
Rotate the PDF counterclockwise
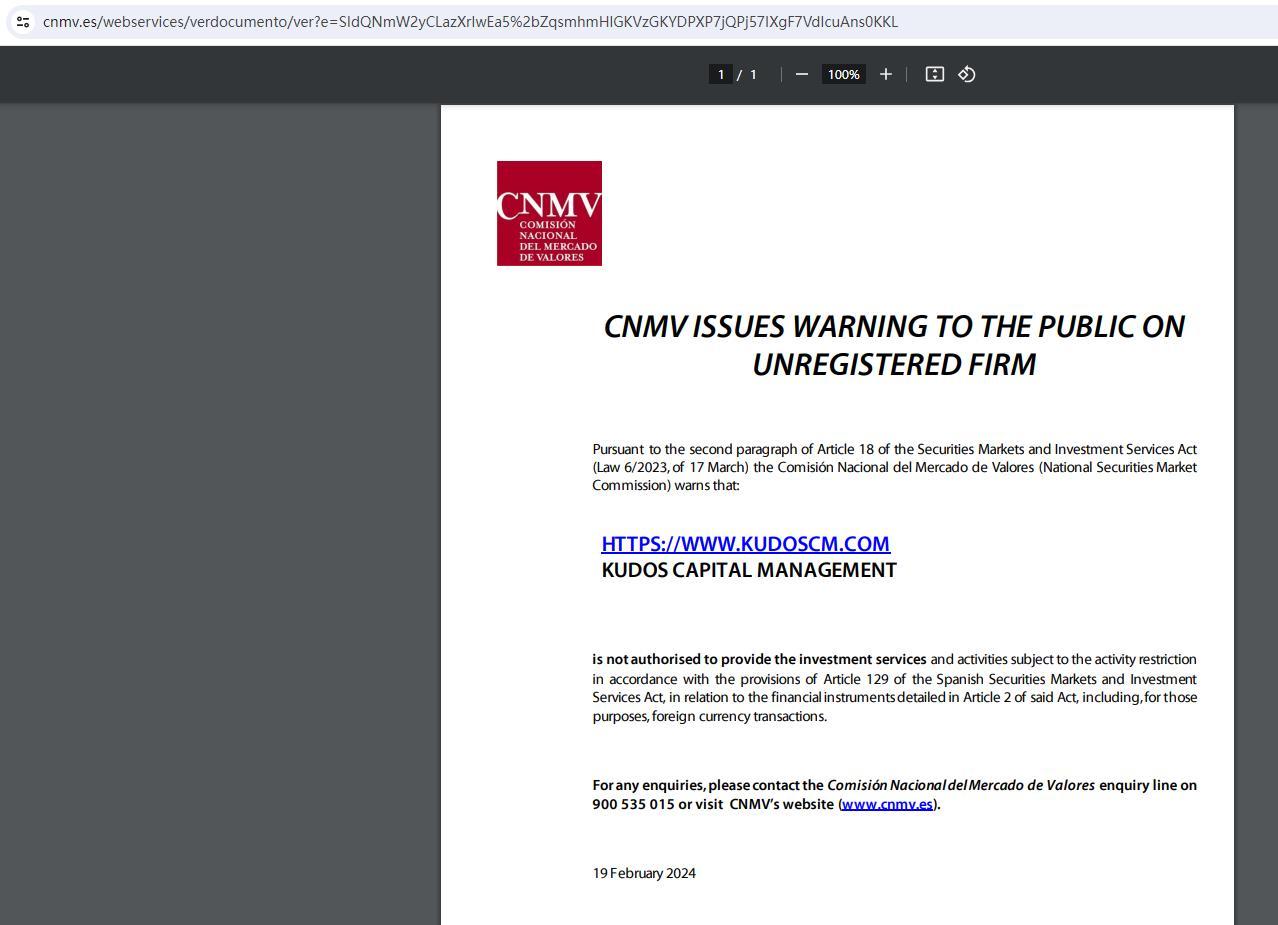click(x=967, y=74)
